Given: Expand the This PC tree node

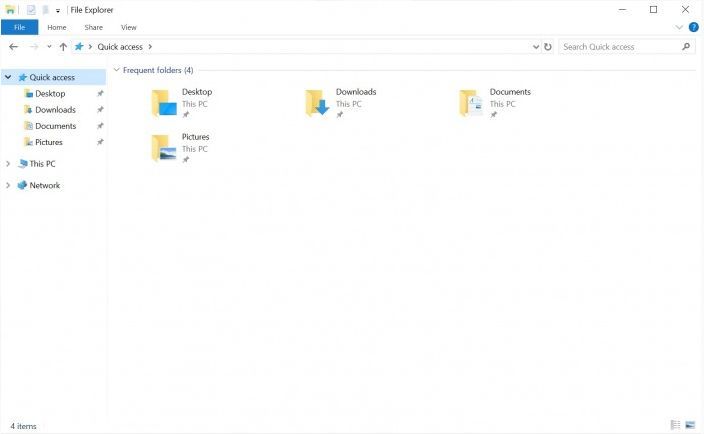Looking at the screenshot, I should 9,164.
